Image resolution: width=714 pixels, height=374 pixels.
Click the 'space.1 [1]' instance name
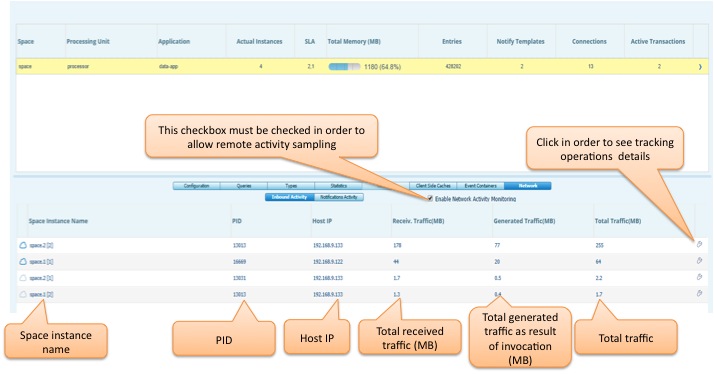41,261
